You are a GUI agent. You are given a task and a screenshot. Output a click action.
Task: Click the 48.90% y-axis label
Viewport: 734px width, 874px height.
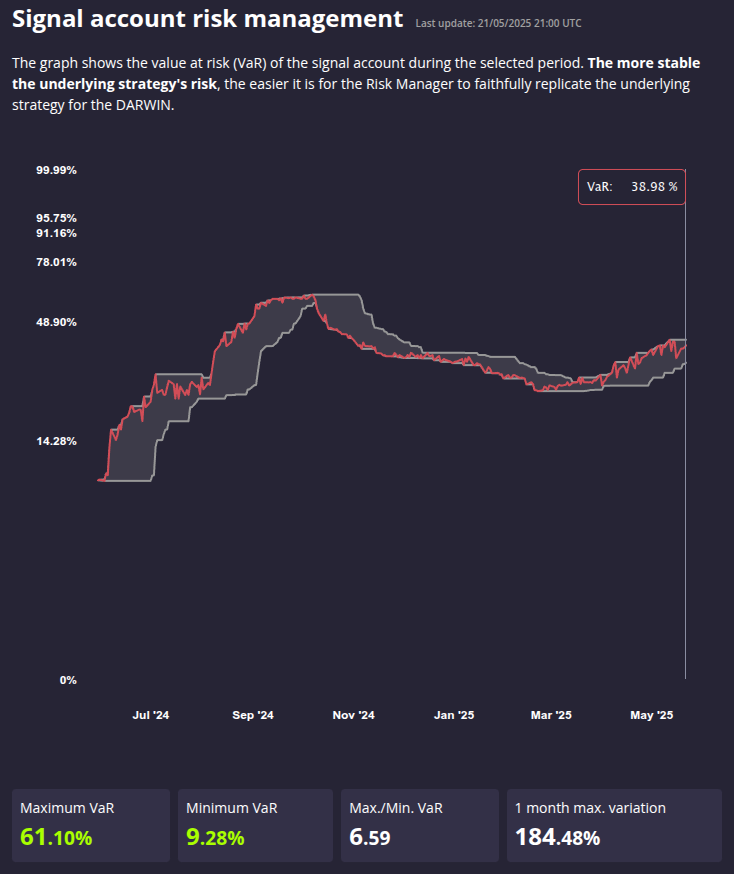pos(56,322)
